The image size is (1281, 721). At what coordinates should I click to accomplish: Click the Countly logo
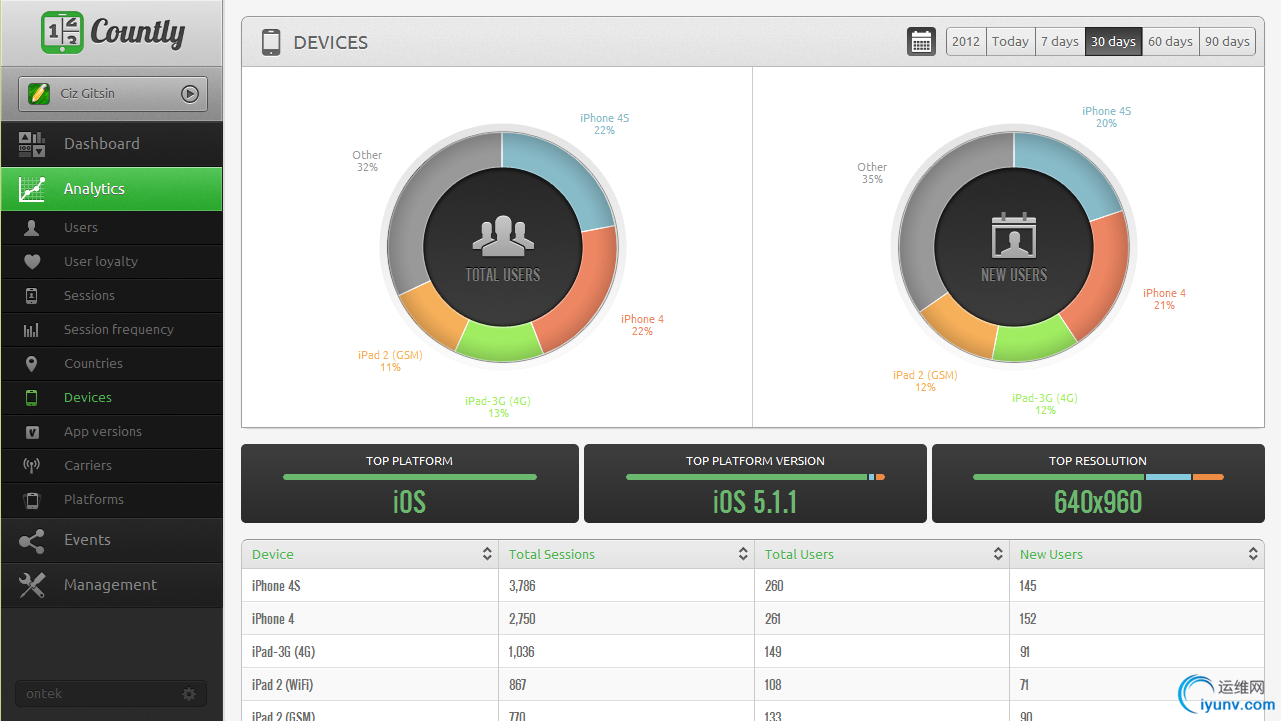112,32
